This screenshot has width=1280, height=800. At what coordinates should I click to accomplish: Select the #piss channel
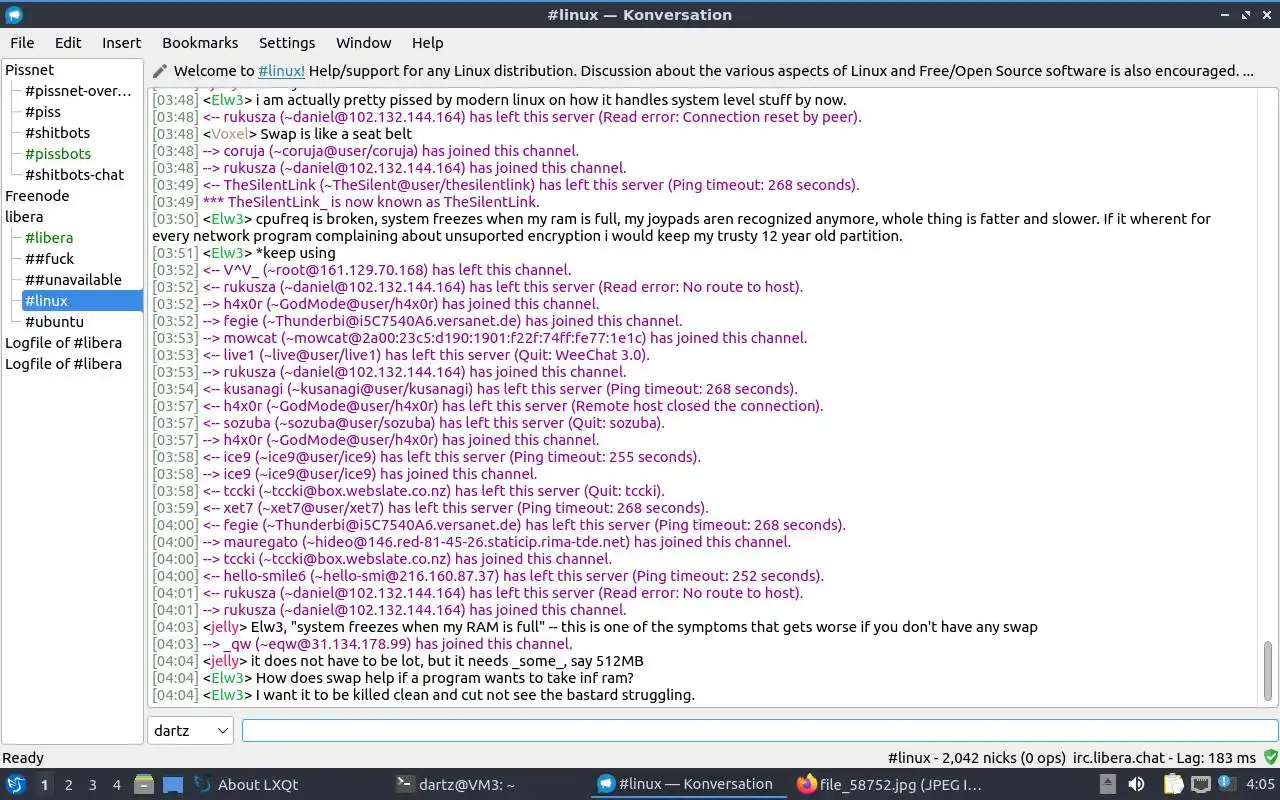43,112
